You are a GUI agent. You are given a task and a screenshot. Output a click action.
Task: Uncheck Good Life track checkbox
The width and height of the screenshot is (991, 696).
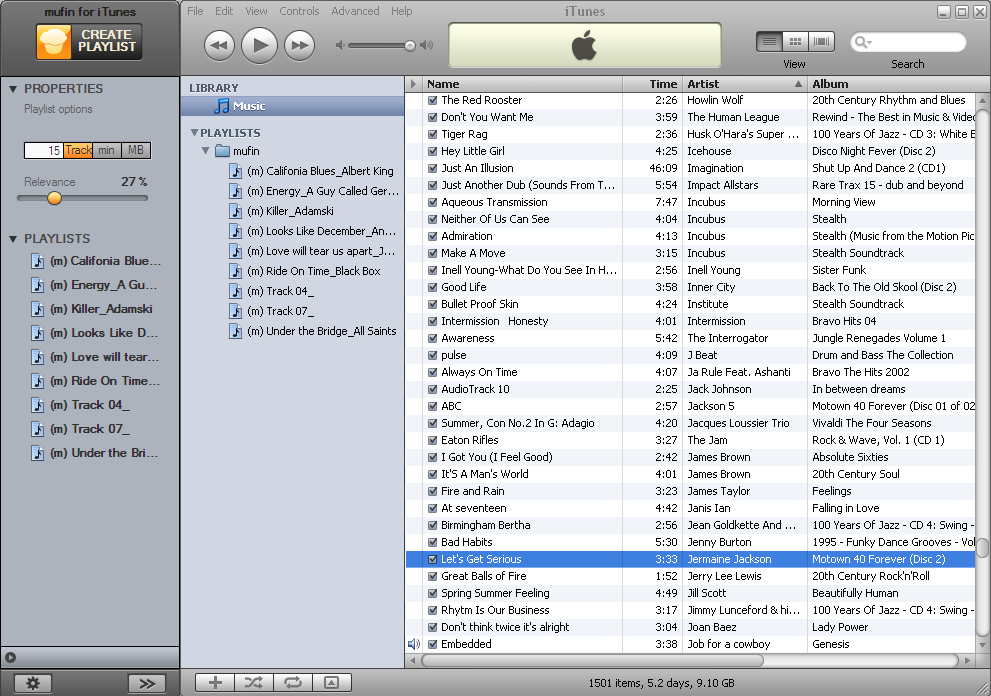433,287
